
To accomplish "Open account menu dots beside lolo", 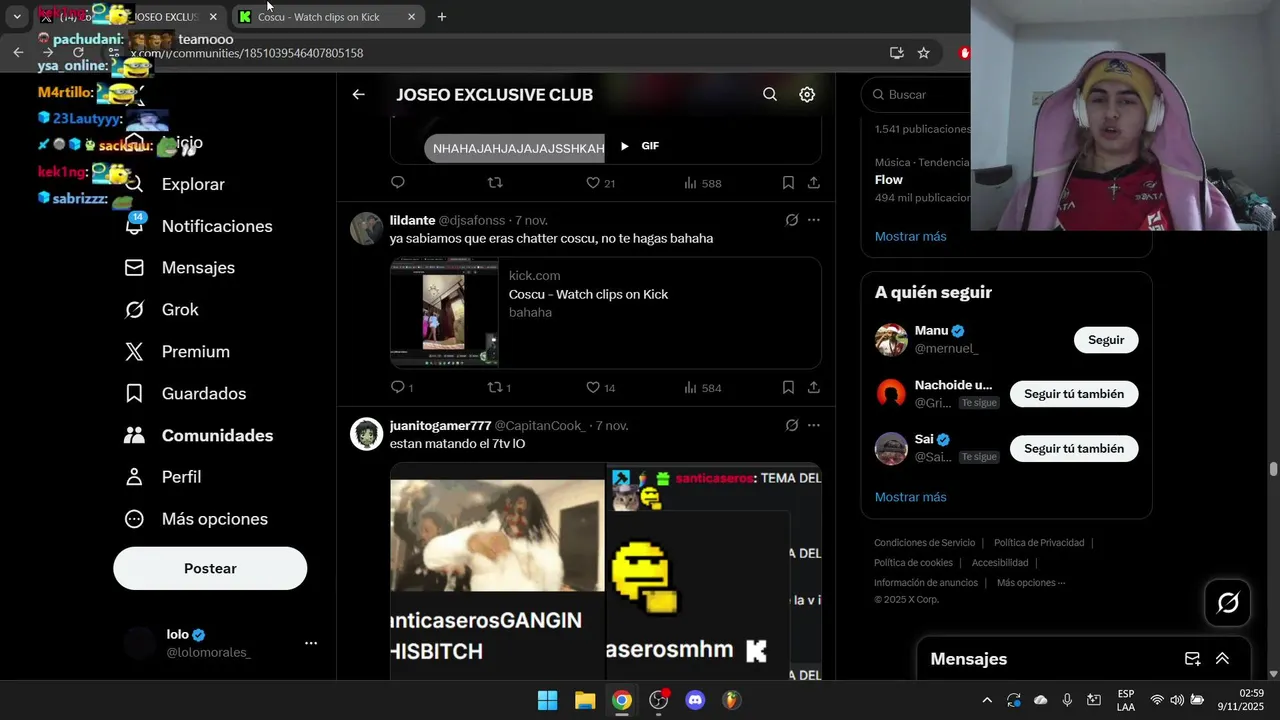I will click(x=311, y=643).
